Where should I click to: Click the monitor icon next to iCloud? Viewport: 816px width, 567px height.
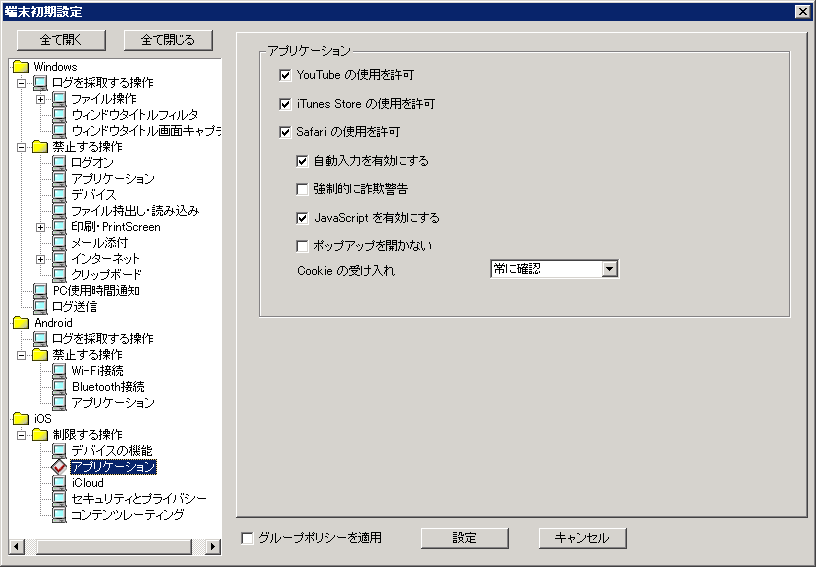click(59, 483)
